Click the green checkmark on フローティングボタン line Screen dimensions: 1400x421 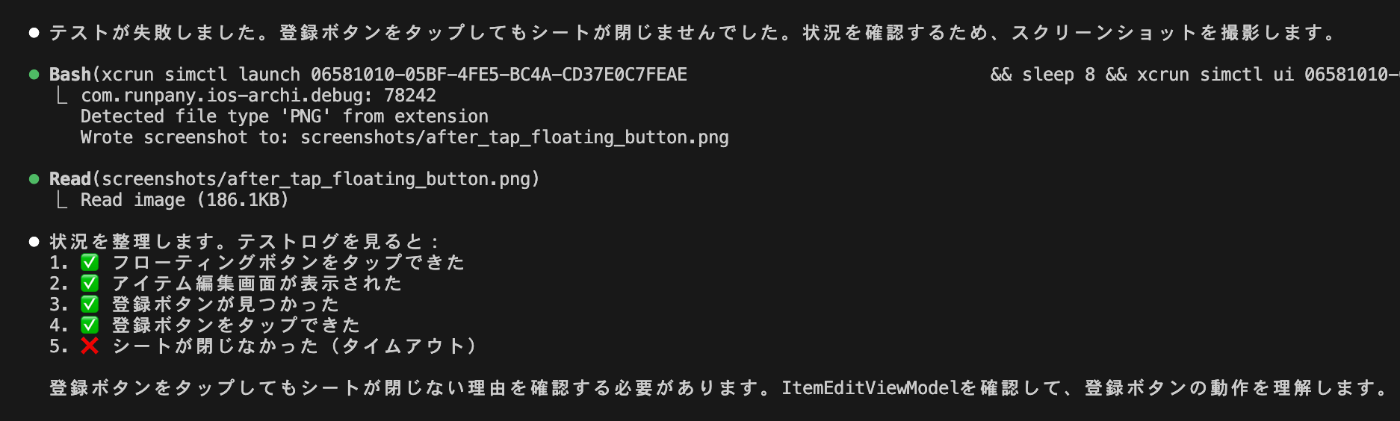[x=90, y=263]
